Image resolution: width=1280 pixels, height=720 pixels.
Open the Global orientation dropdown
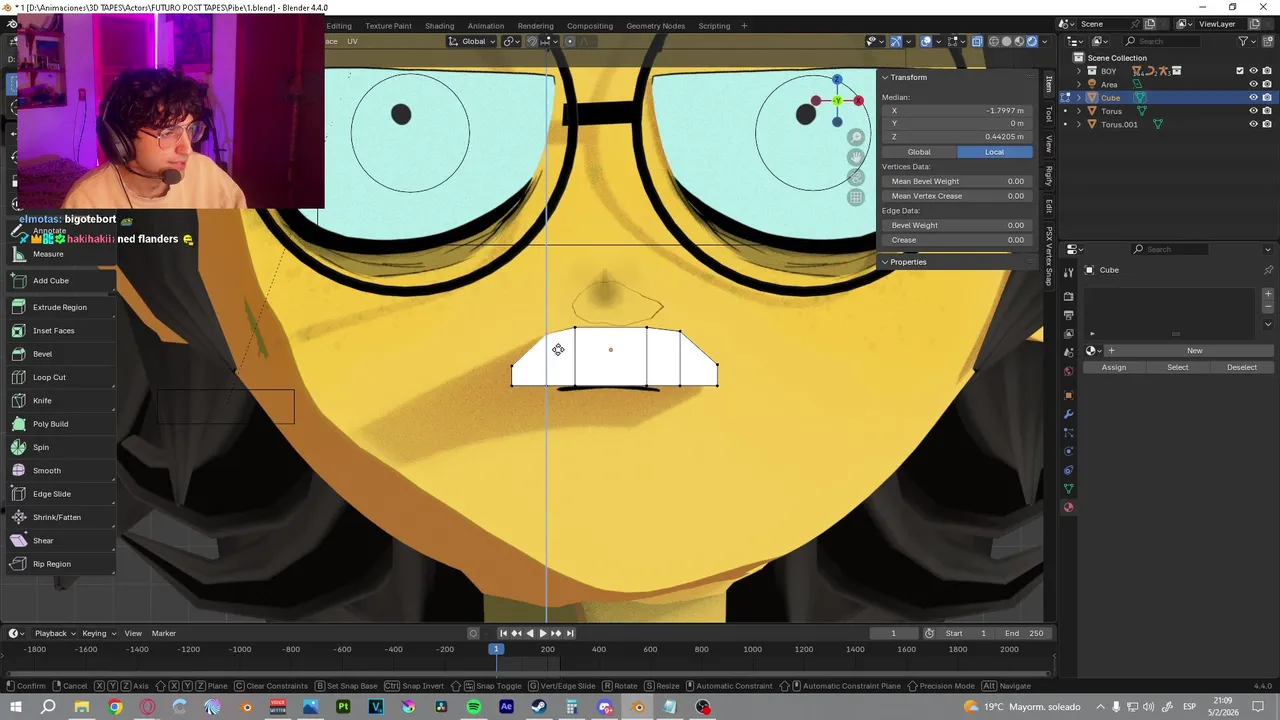click(x=472, y=41)
